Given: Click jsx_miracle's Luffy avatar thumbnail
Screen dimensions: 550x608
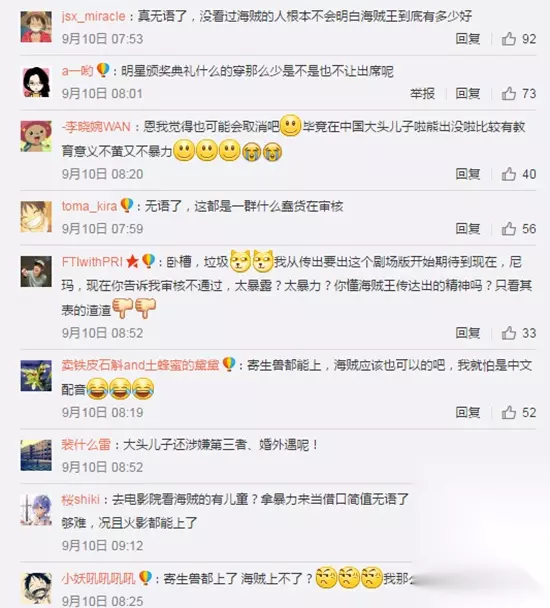Looking at the screenshot, I should click(36, 26).
